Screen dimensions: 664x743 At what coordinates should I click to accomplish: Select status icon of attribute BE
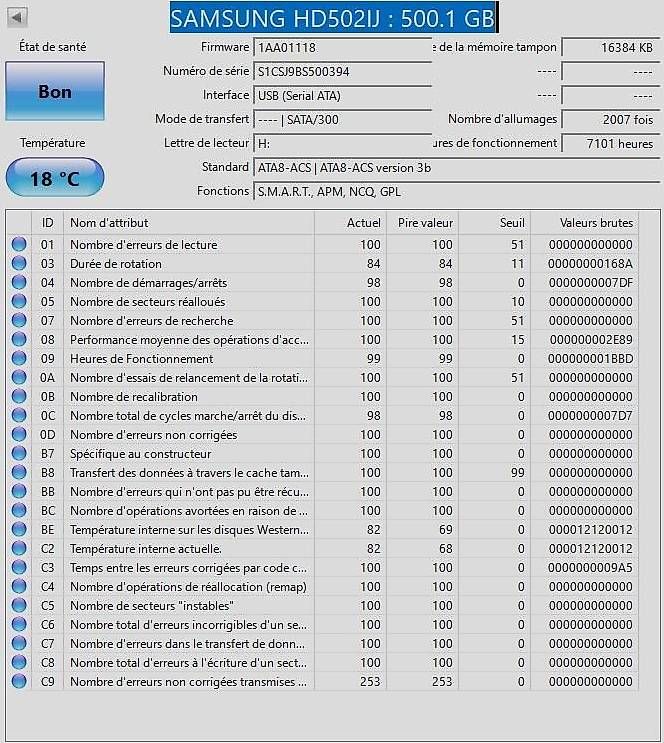tap(19, 529)
